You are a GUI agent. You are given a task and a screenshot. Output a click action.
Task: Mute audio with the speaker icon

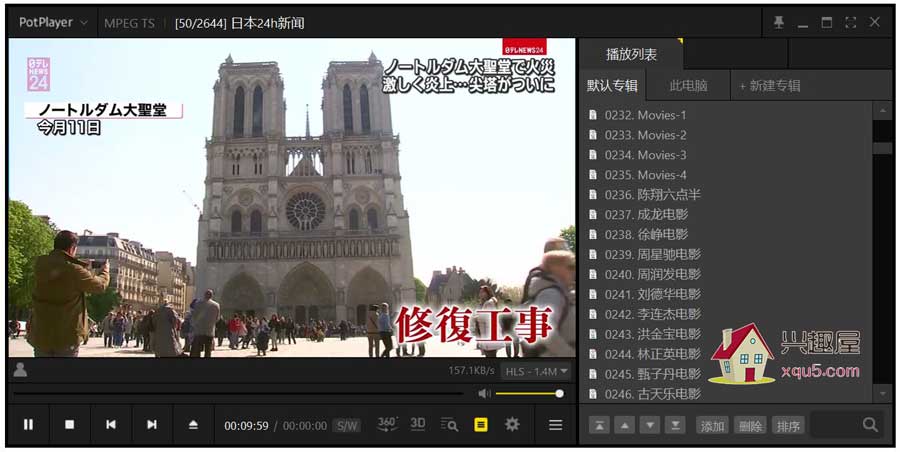coord(484,393)
